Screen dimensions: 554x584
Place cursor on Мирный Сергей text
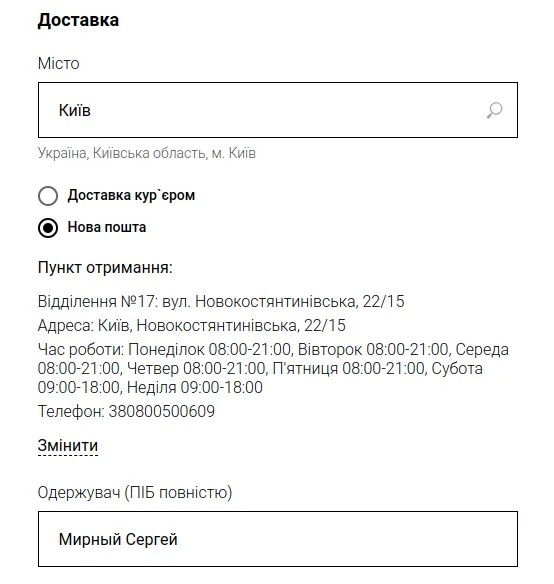click(x=118, y=539)
